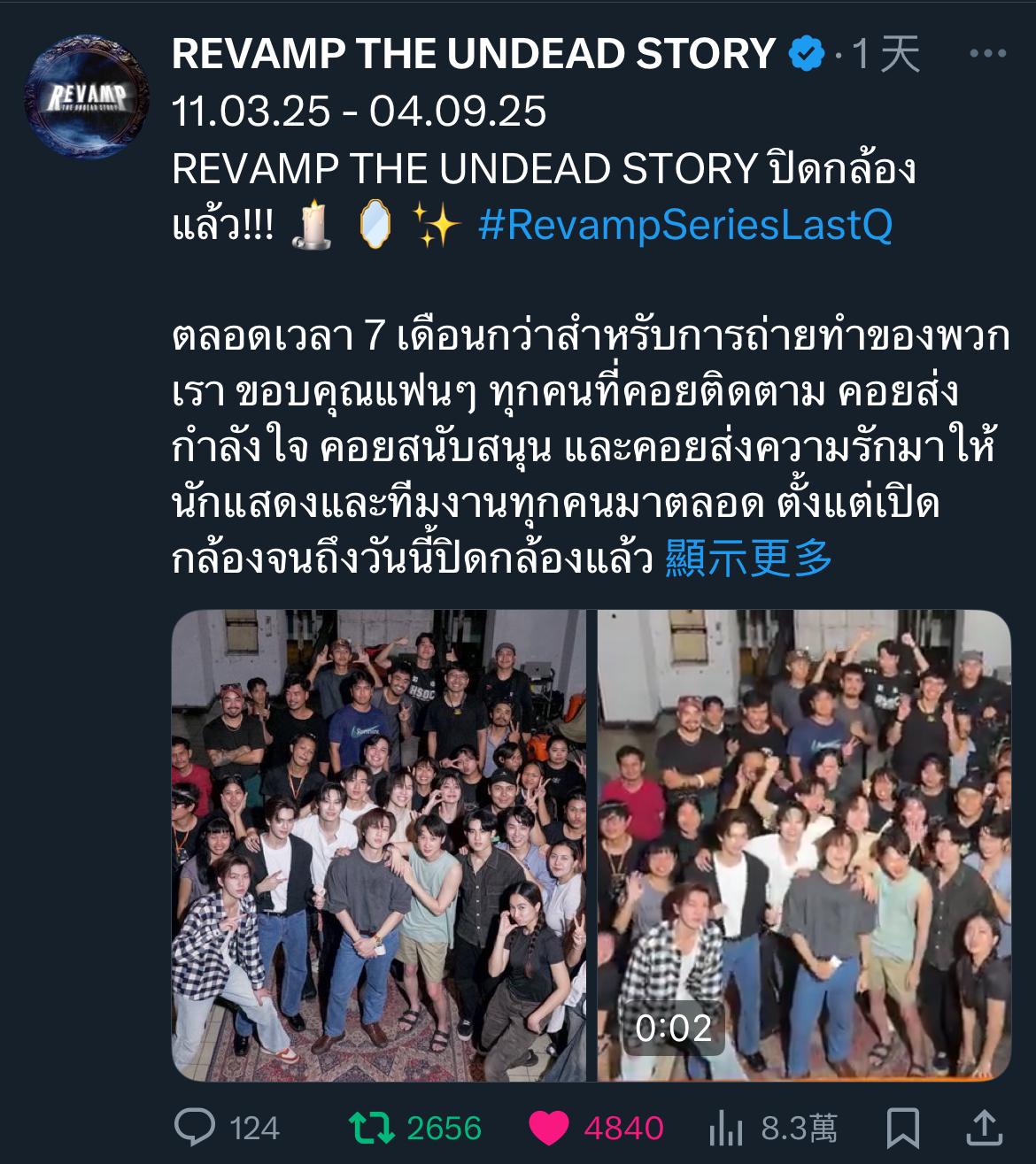Open the REVAMP THE UNDEAD STORY account name

474,54
